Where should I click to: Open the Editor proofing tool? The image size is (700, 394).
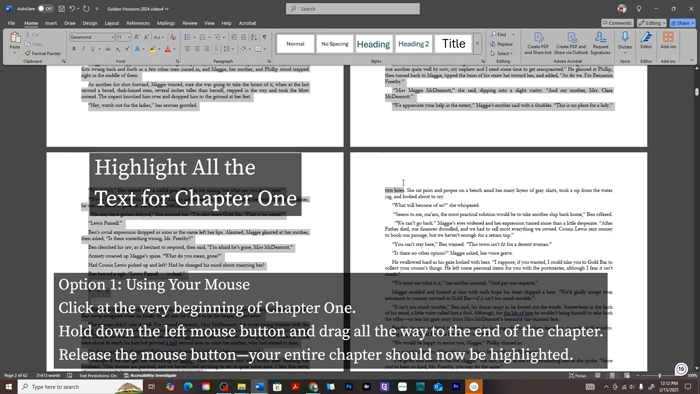[x=646, y=40]
